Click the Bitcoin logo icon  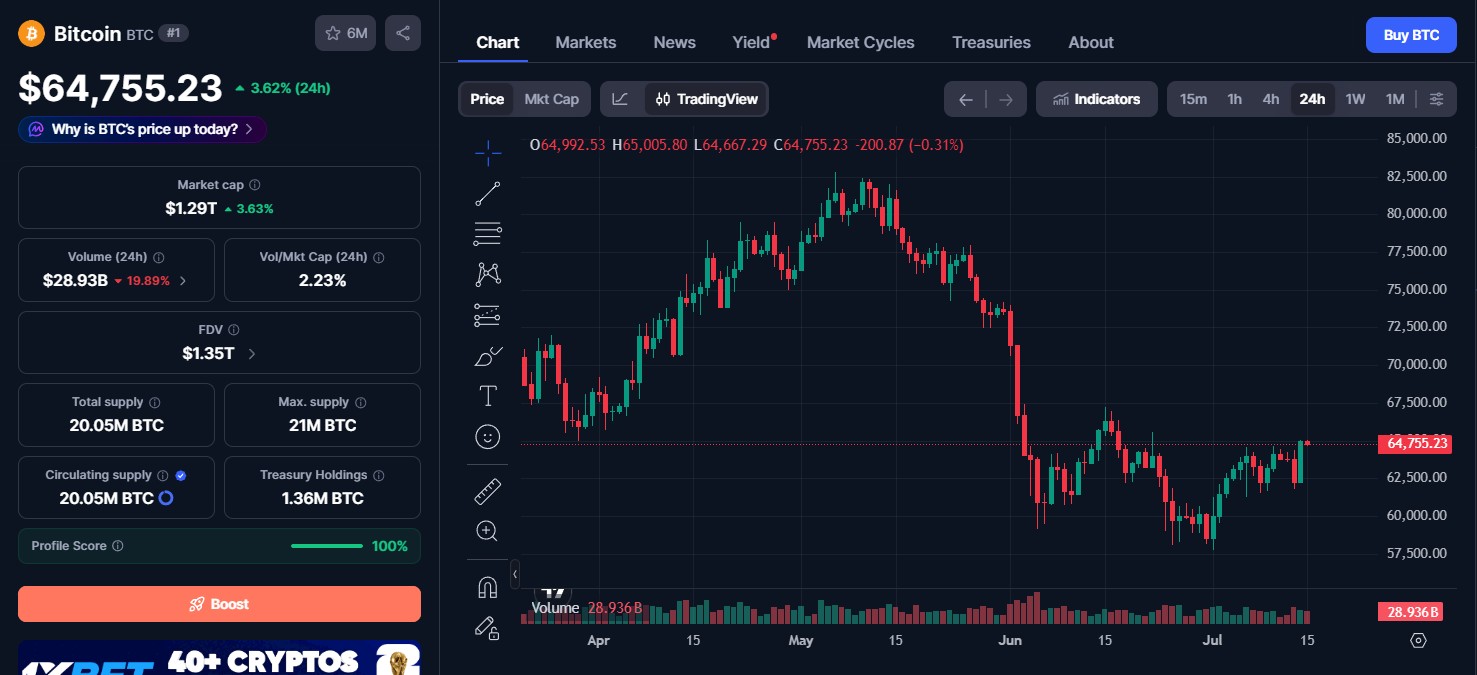click(31, 33)
